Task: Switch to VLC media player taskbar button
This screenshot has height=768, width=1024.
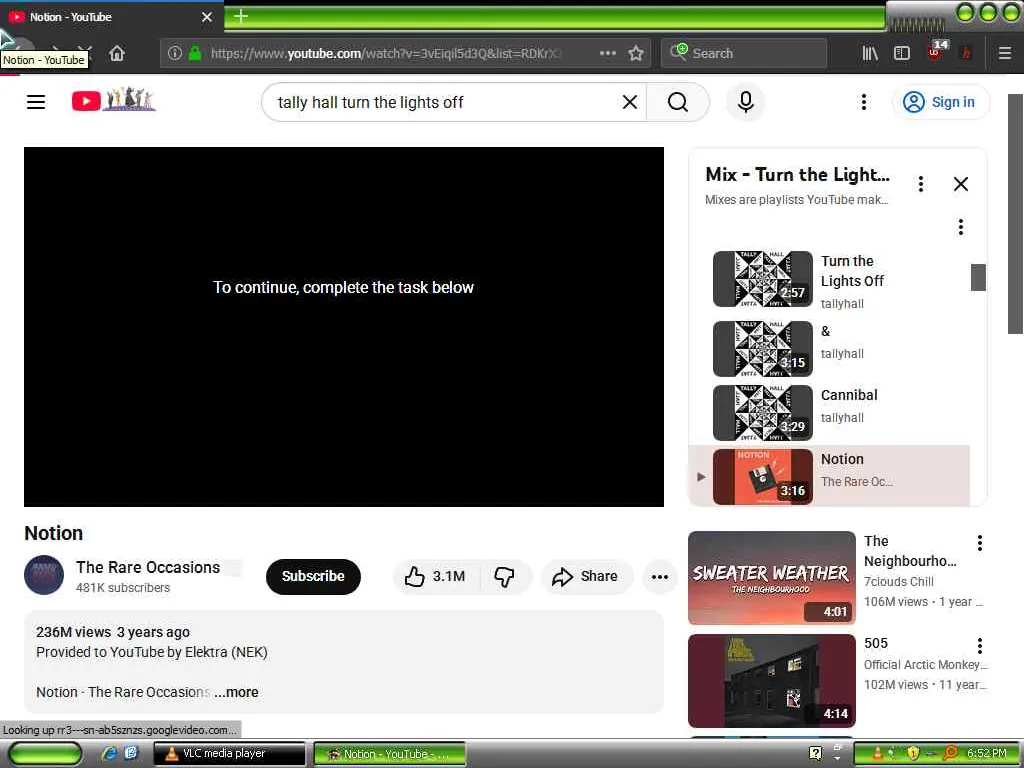Action: (229, 754)
